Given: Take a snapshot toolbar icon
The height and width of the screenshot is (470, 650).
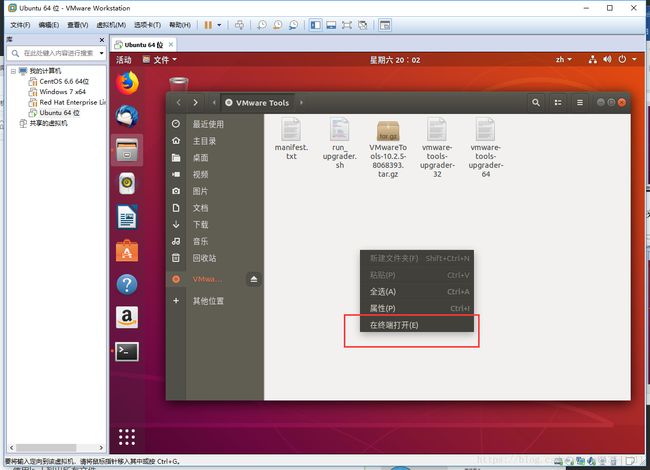Looking at the screenshot, I should coord(262,25).
